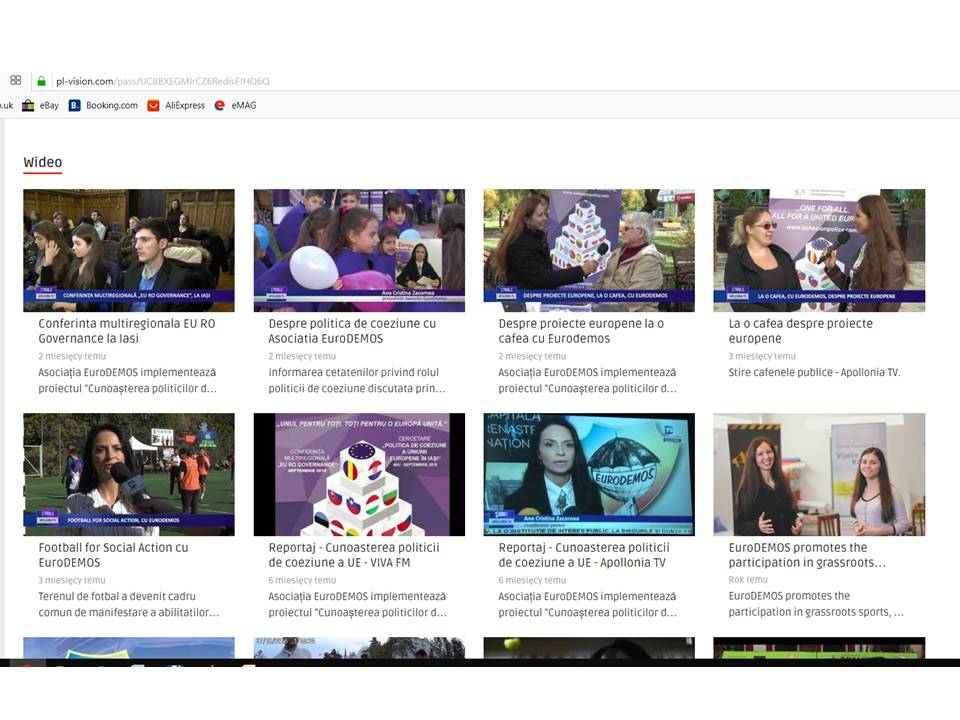Viewport: 960px width, 720px height.
Task: Open the speed dial grid icon
Action: click(x=16, y=80)
